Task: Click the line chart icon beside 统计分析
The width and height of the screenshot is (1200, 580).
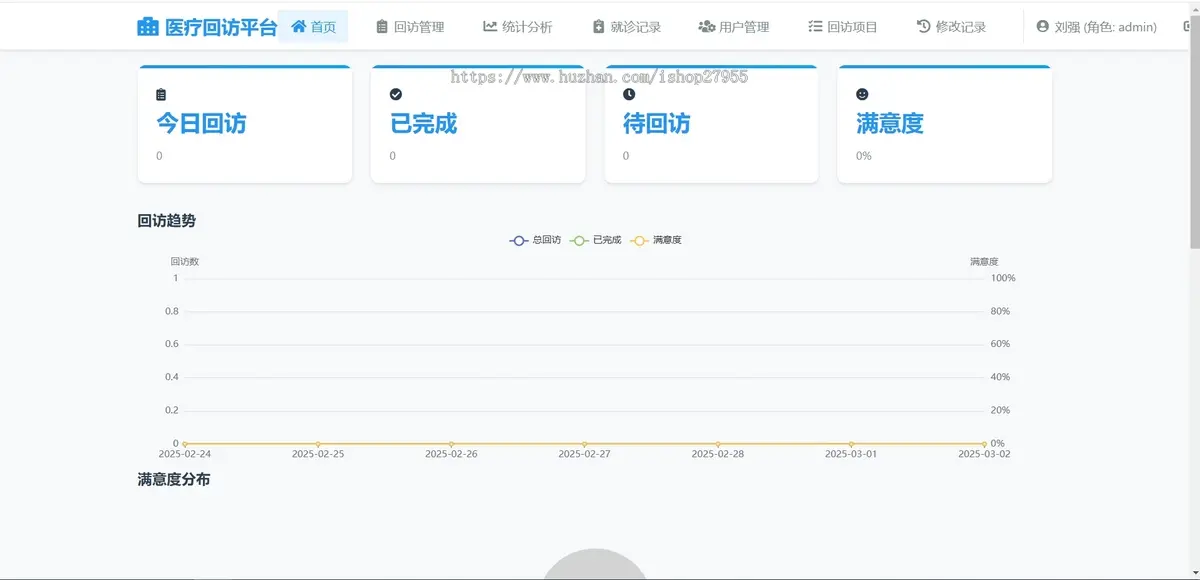Action: click(490, 27)
